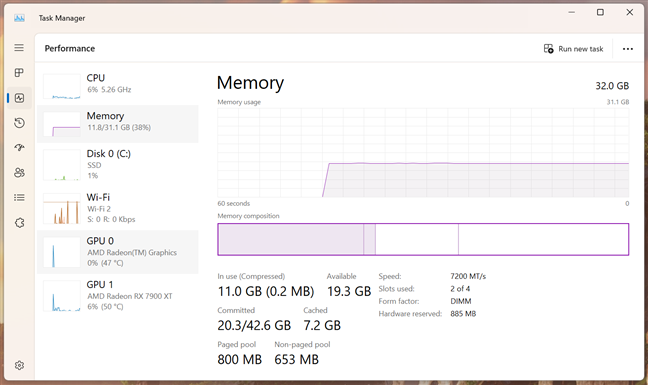The height and width of the screenshot is (385, 648).
Task: Click the Wi-Fi mini graph thumbnail
Action: (62, 209)
